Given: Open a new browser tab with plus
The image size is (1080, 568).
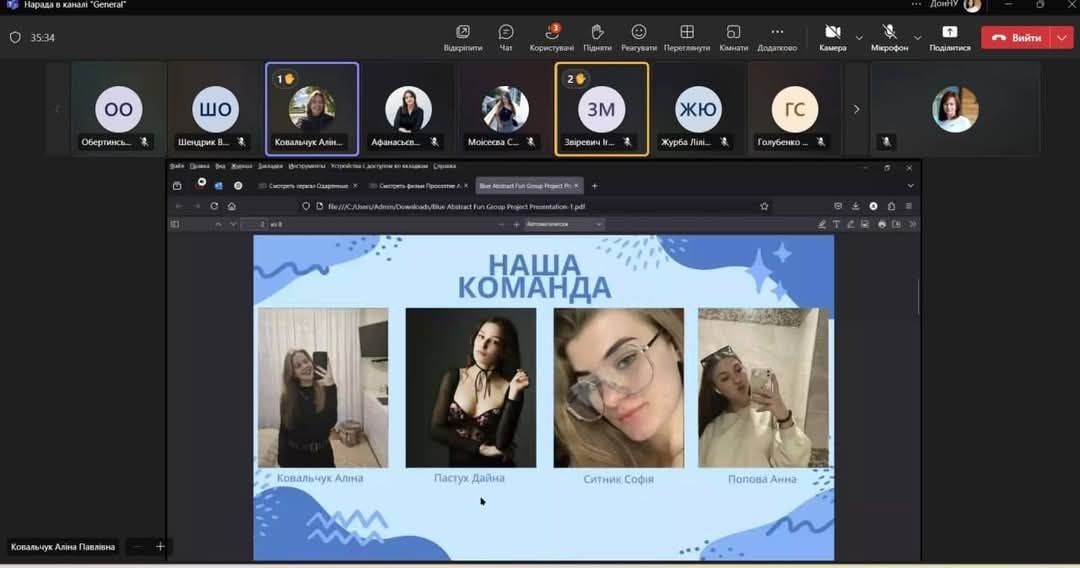Looking at the screenshot, I should pos(594,186).
